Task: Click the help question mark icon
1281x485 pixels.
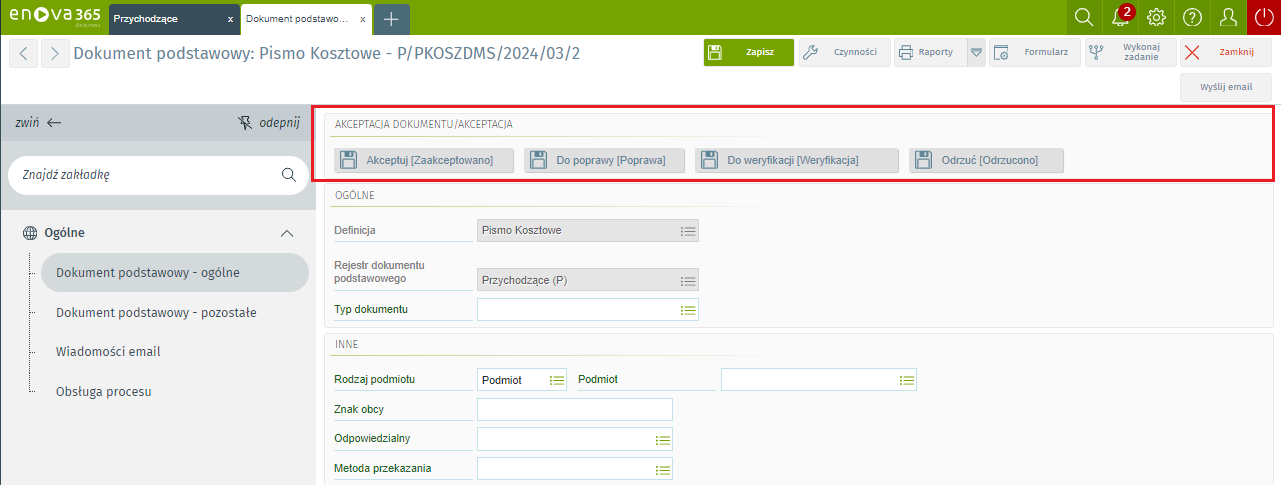Action: [x=1192, y=17]
